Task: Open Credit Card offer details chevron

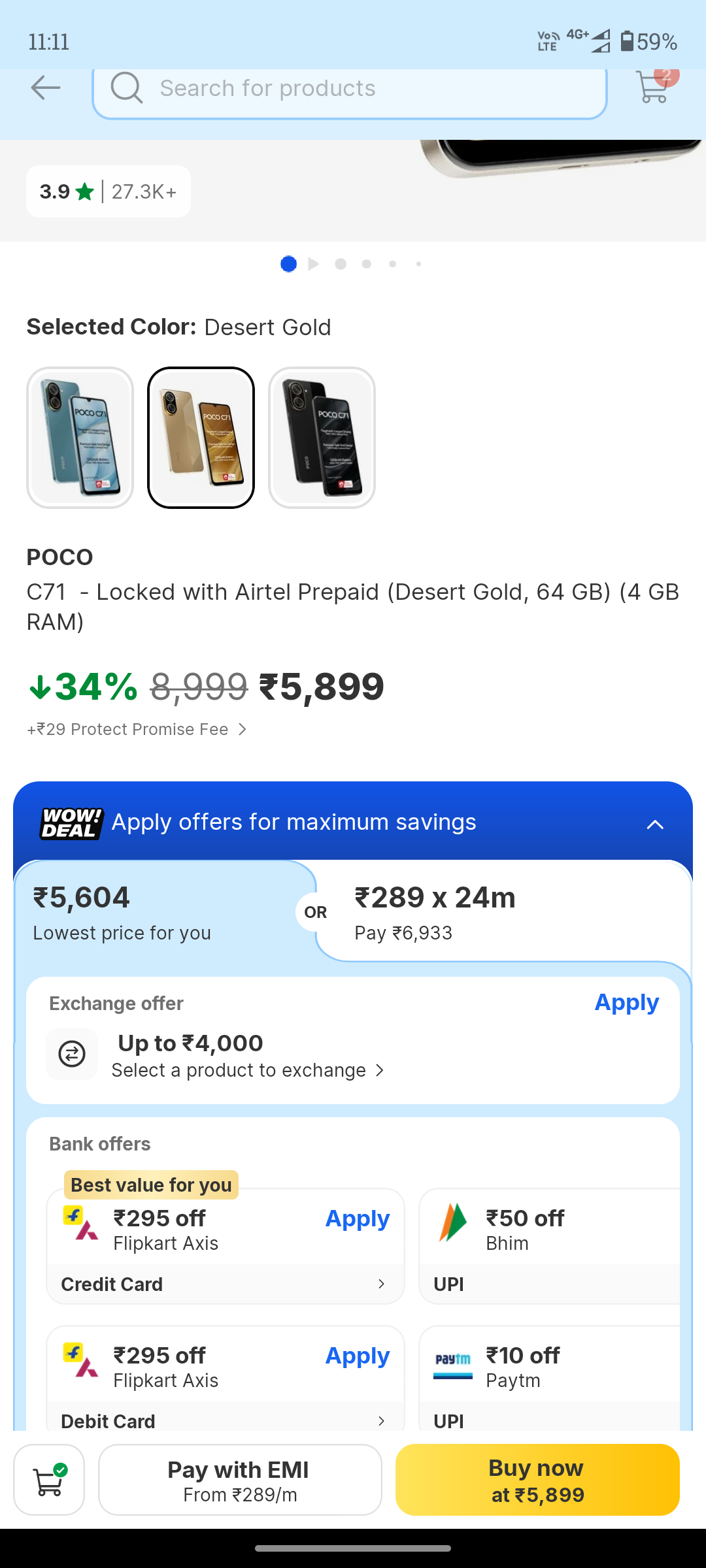Action: point(381,1284)
